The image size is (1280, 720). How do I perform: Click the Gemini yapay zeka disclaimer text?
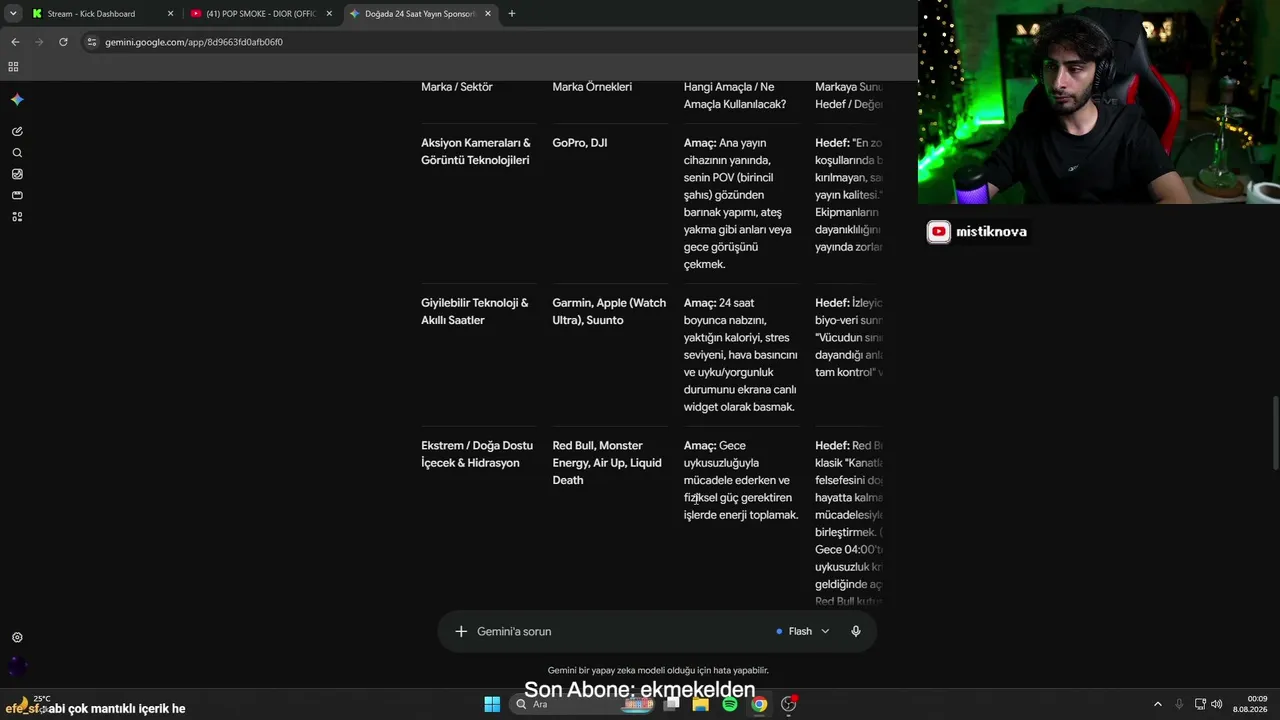658,670
